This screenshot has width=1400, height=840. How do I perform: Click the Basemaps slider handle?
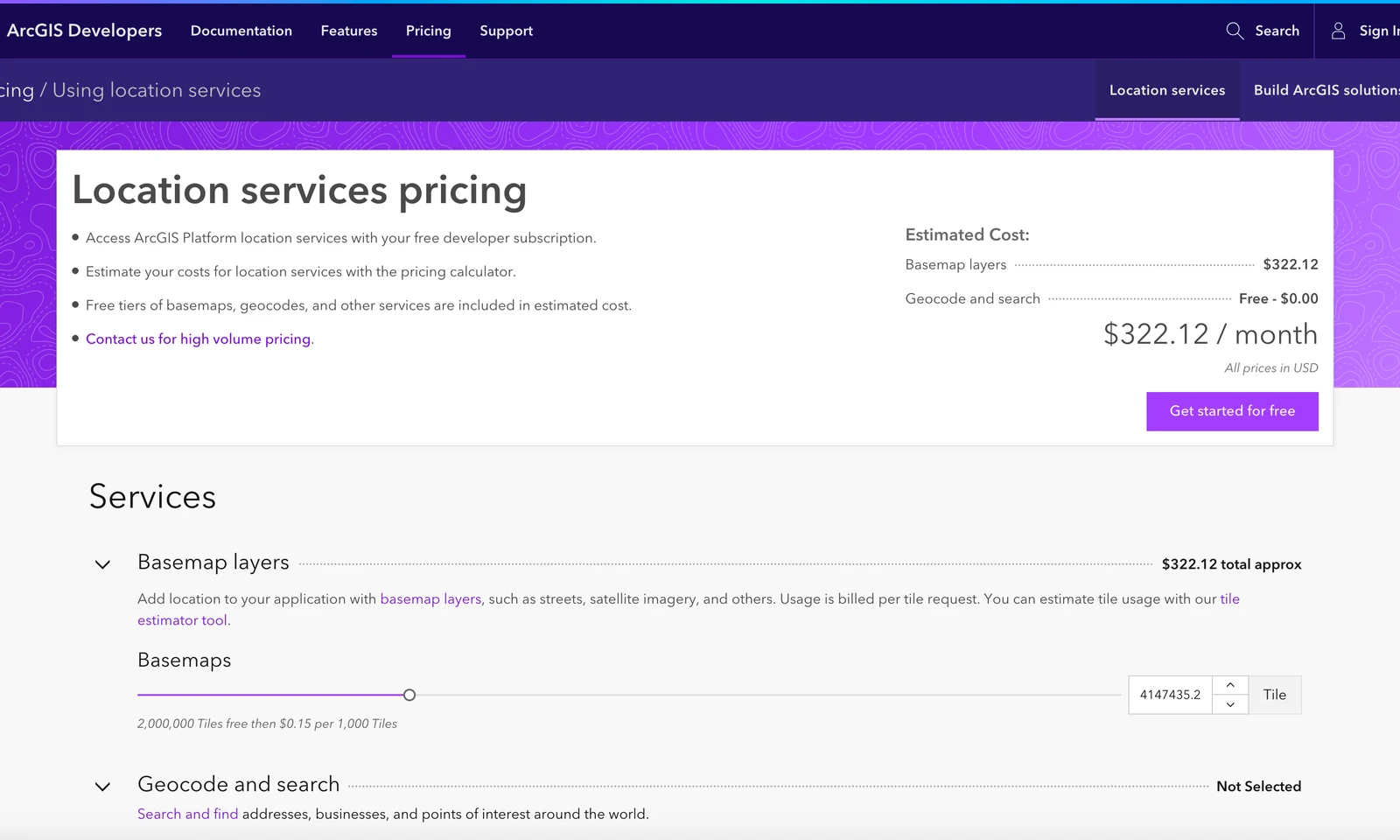tap(409, 695)
